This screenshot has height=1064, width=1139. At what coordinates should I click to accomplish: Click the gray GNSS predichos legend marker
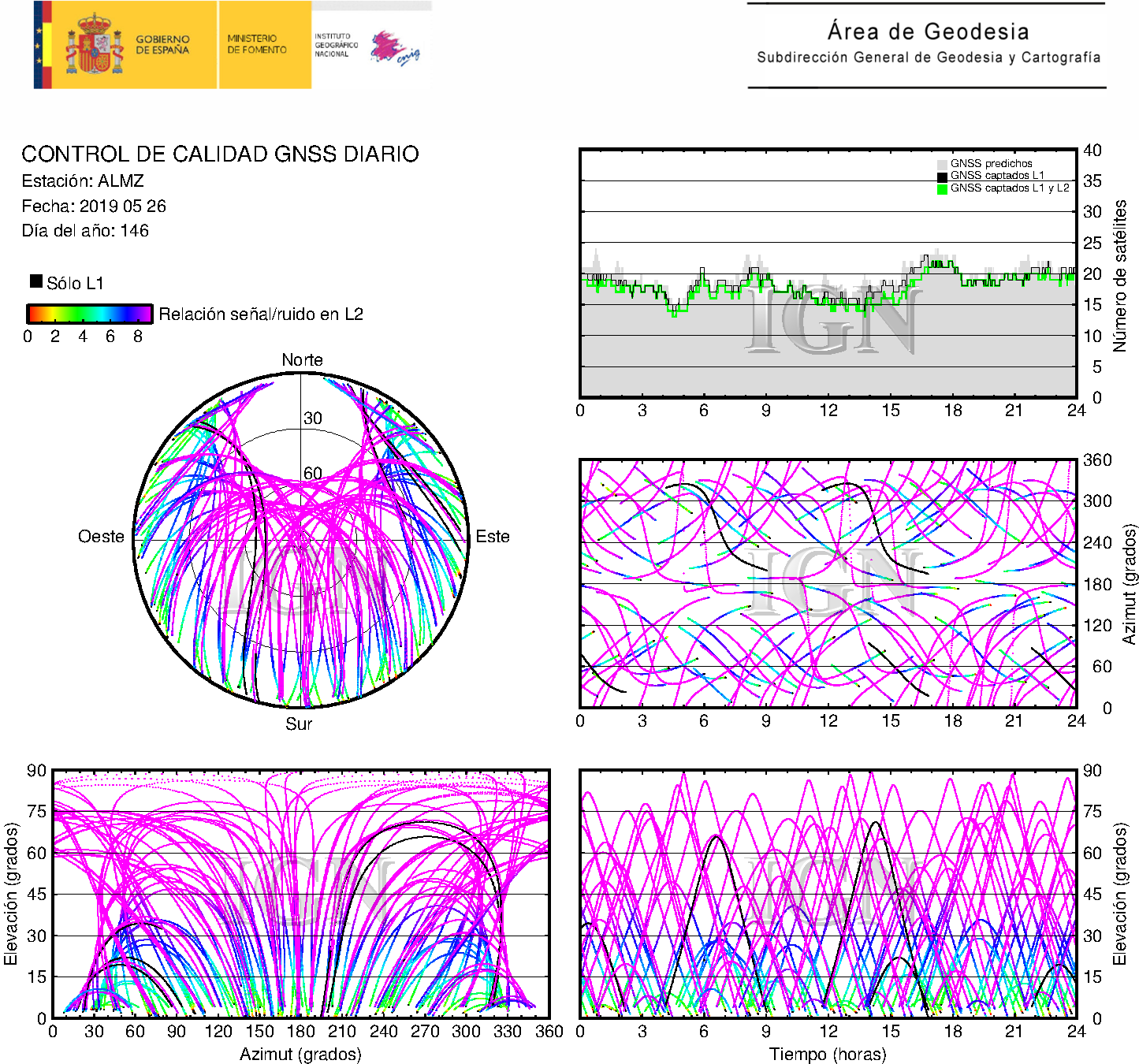(942, 164)
